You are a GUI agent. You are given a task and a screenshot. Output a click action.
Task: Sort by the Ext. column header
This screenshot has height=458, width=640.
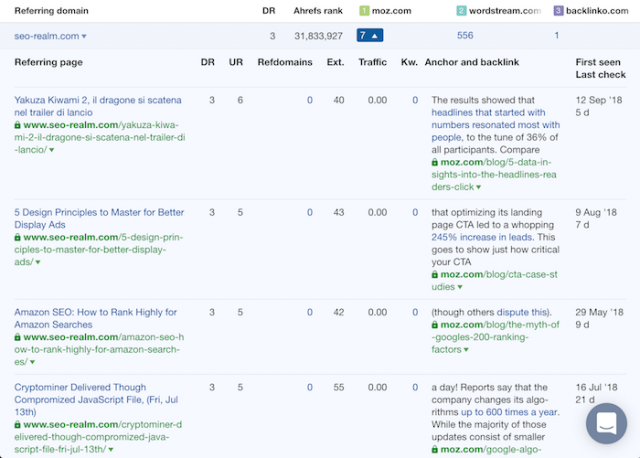click(334, 62)
